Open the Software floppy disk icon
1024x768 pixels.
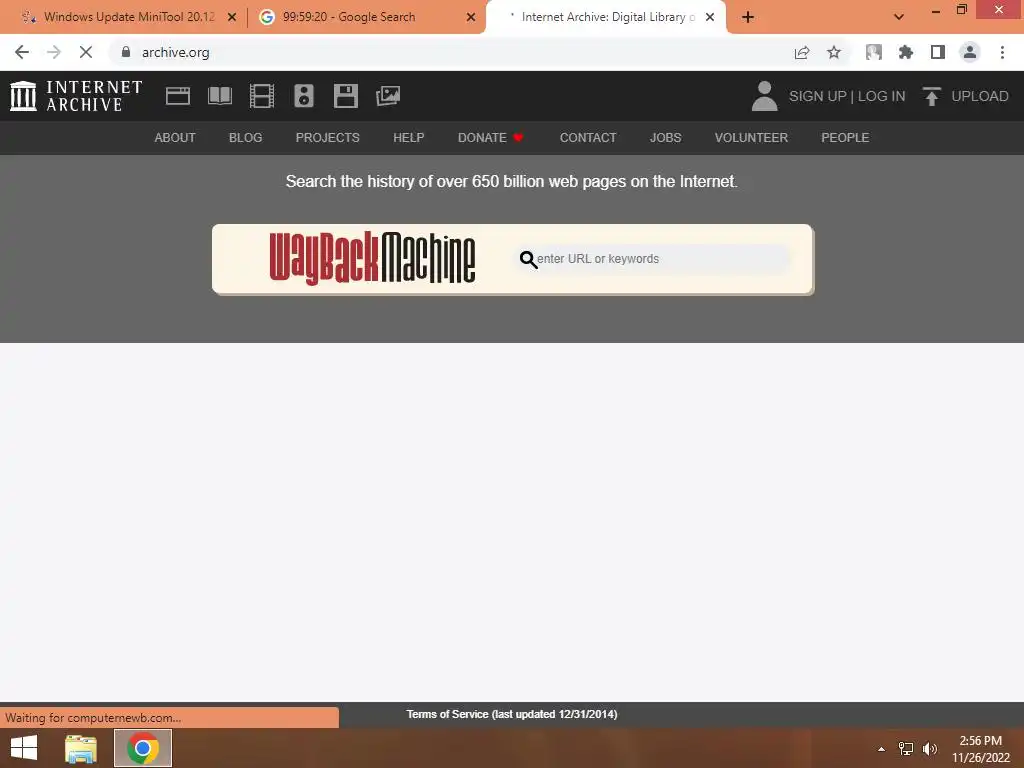tap(345, 96)
